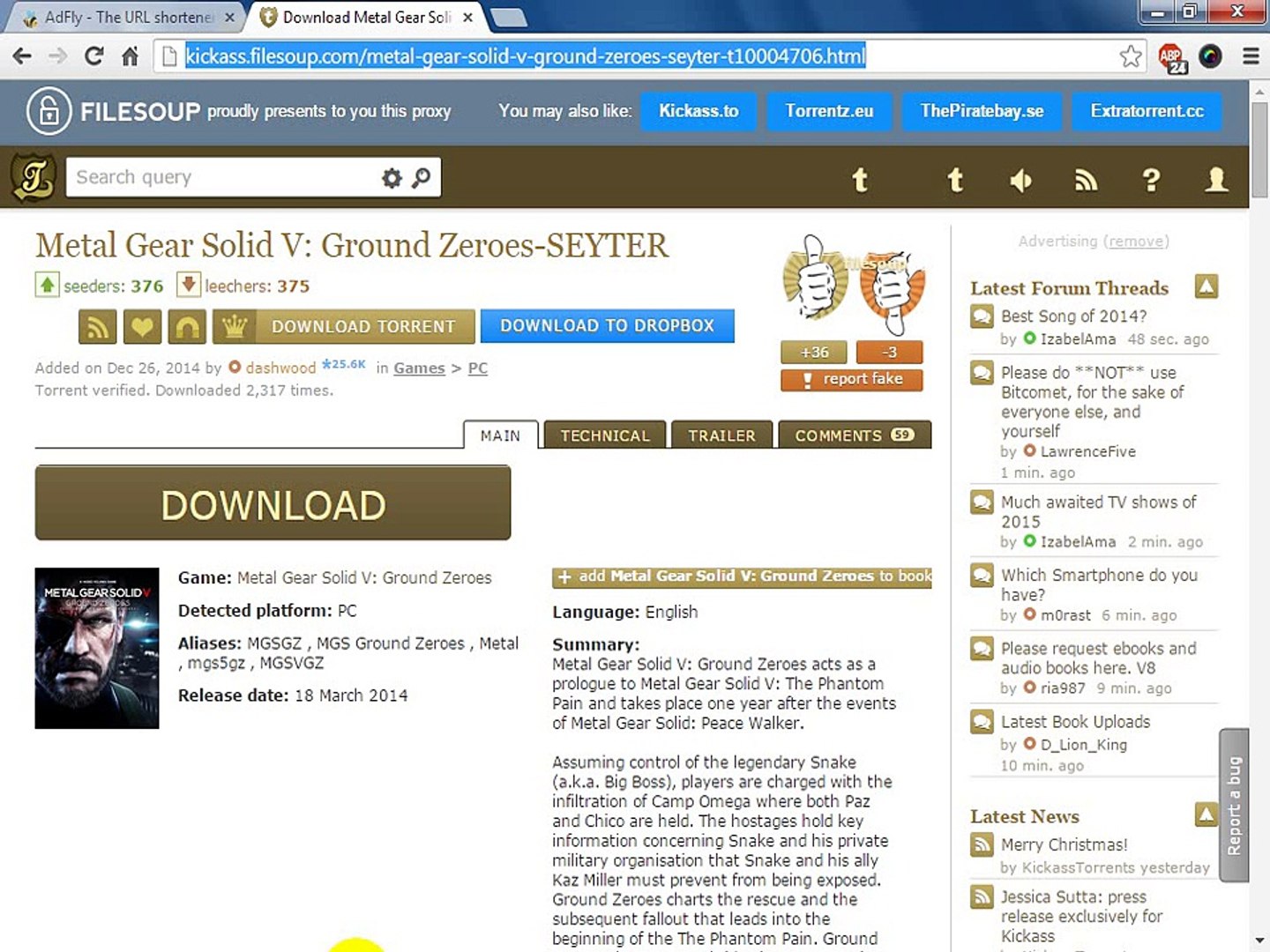The height and width of the screenshot is (952, 1270).
Task: Open Merry Christmas news post
Action: click(x=1064, y=844)
